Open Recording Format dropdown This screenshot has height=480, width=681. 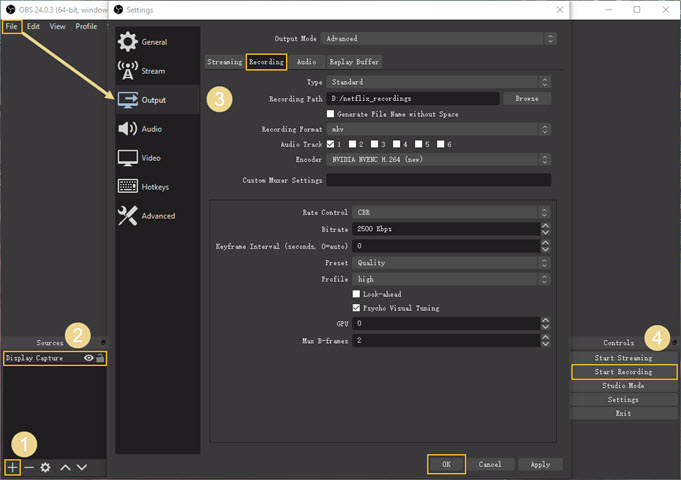439,129
